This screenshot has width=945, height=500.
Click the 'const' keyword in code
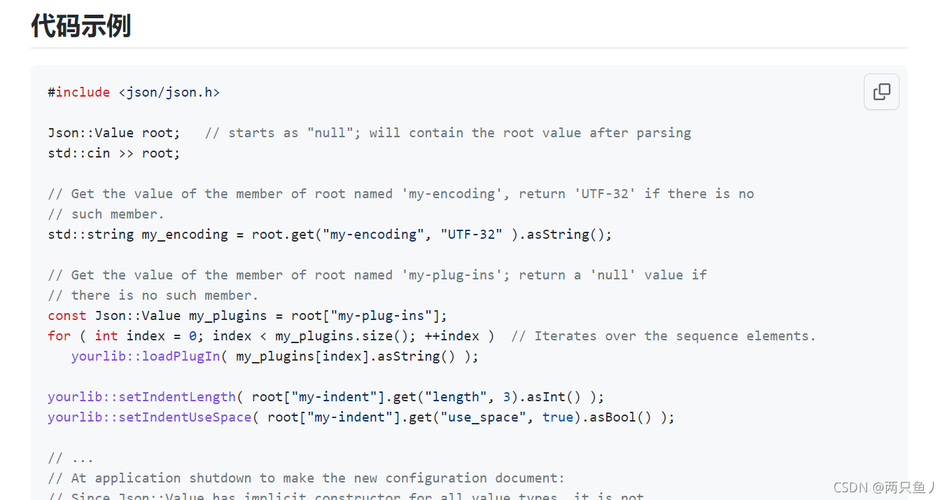(67, 316)
